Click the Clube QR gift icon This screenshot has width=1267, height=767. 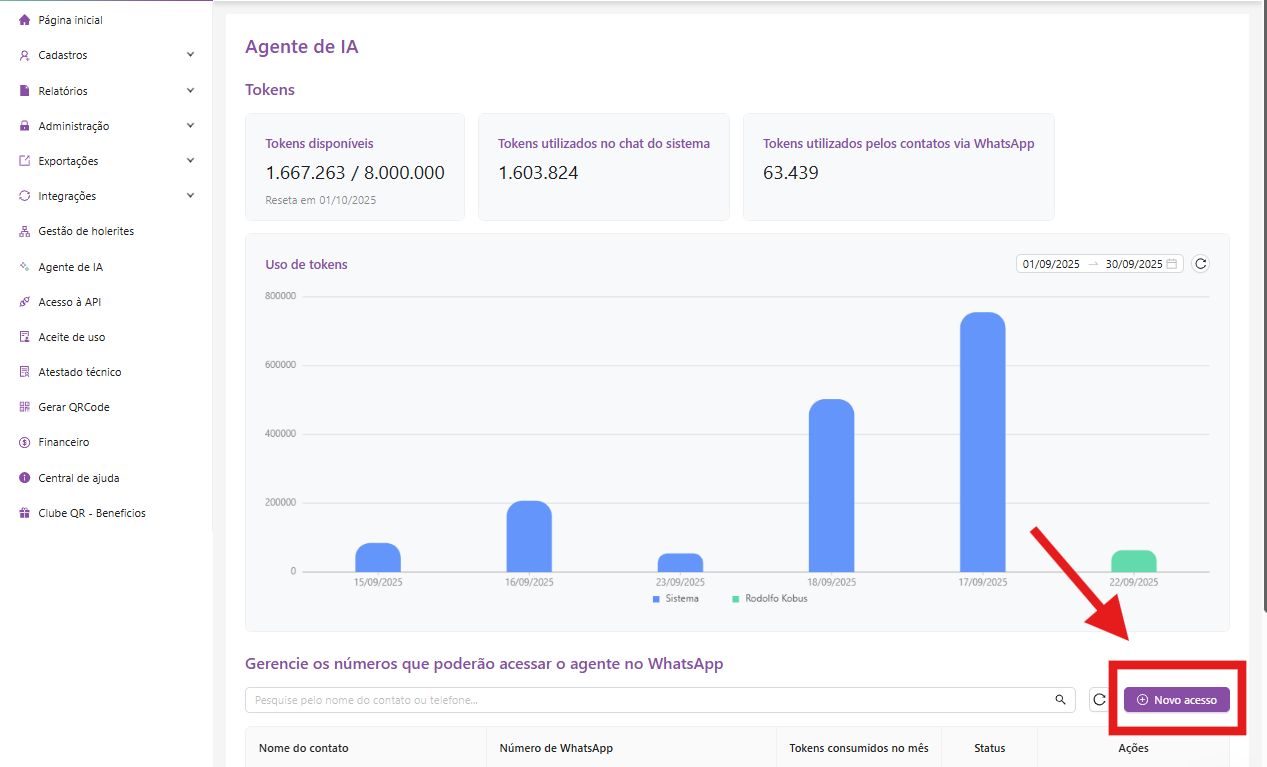25,513
